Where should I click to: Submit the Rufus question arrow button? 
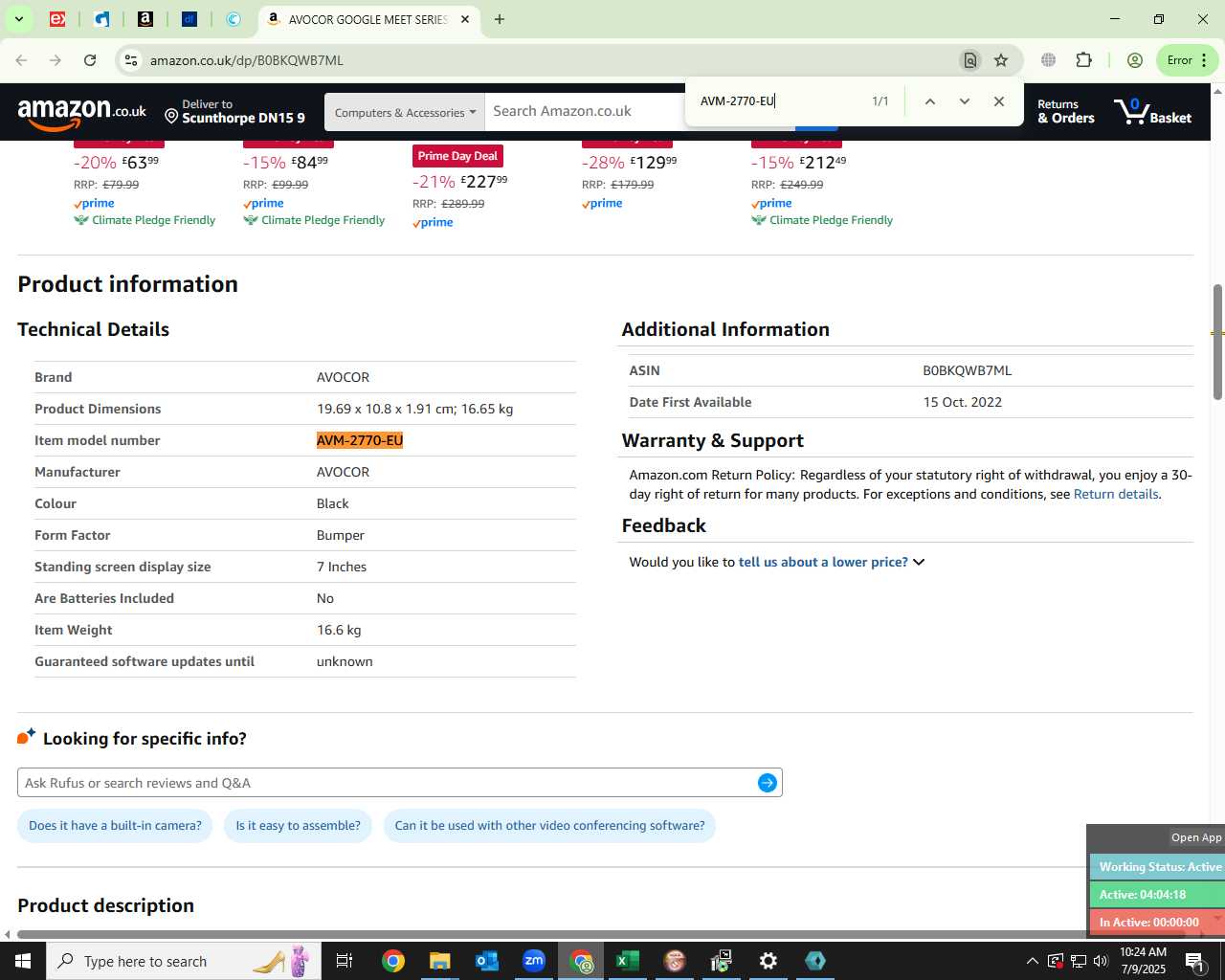pos(767,783)
